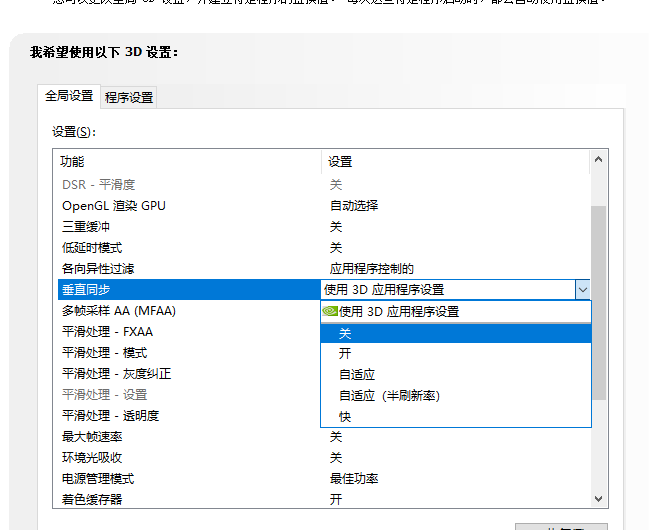Select the 平滑处理 - 灰度纠正 row
The image size is (649, 530).
tap(189, 374)
